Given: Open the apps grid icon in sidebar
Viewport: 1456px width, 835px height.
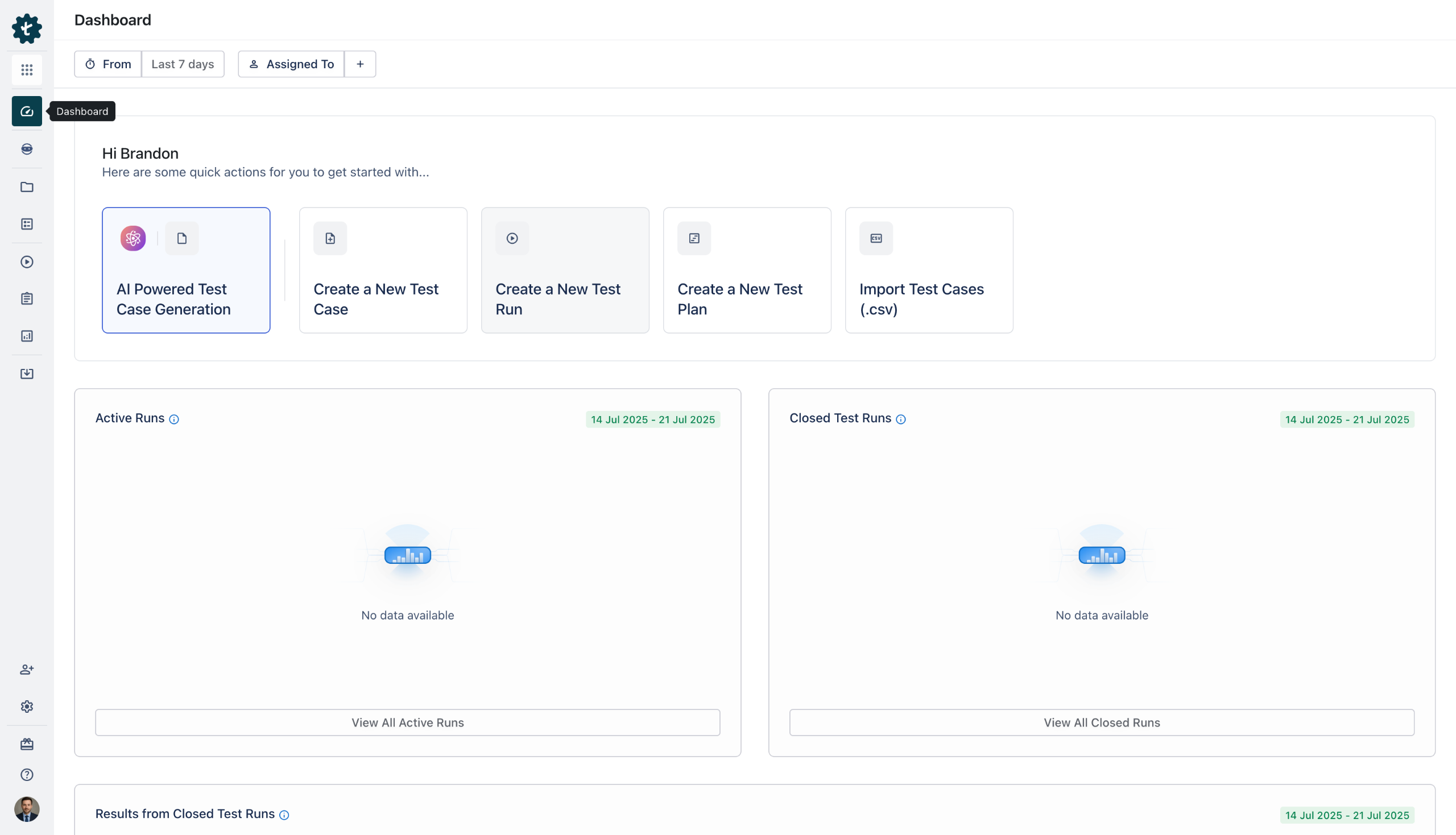Looking at the screenshot, I should [x=27, y=70].
